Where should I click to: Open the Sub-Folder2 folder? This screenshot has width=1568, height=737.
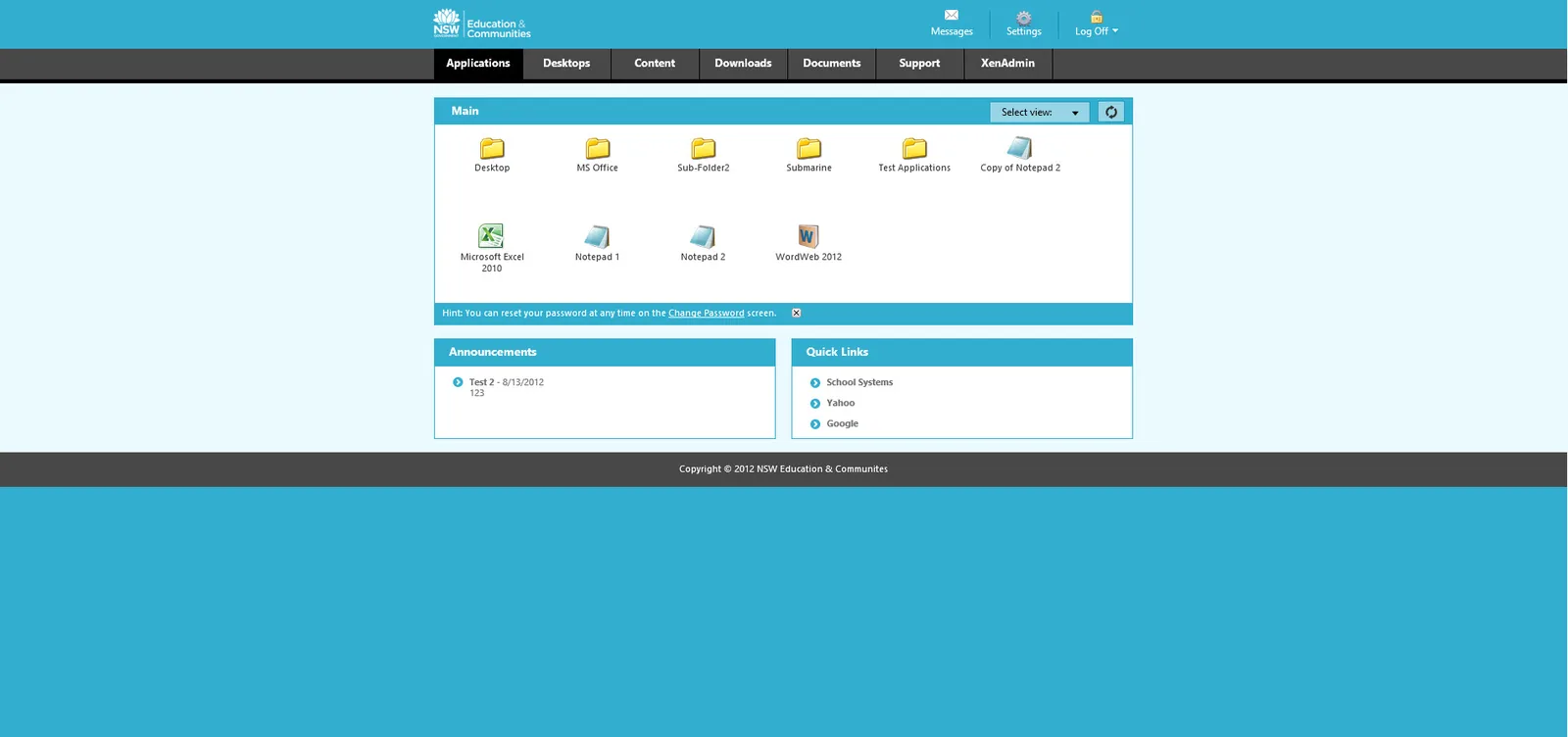(704, 149)
